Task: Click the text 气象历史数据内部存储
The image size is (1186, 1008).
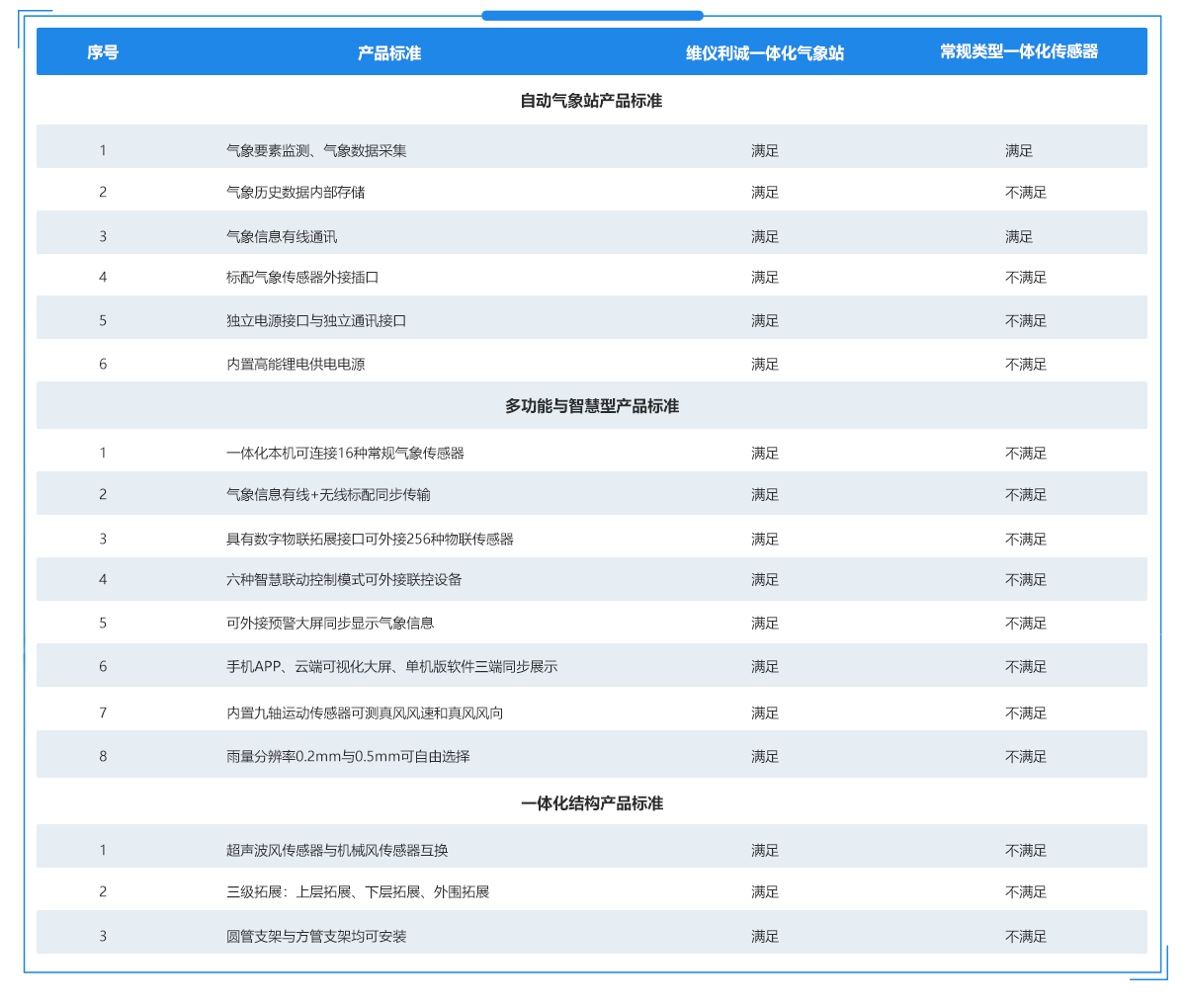Action: [296, 192]
